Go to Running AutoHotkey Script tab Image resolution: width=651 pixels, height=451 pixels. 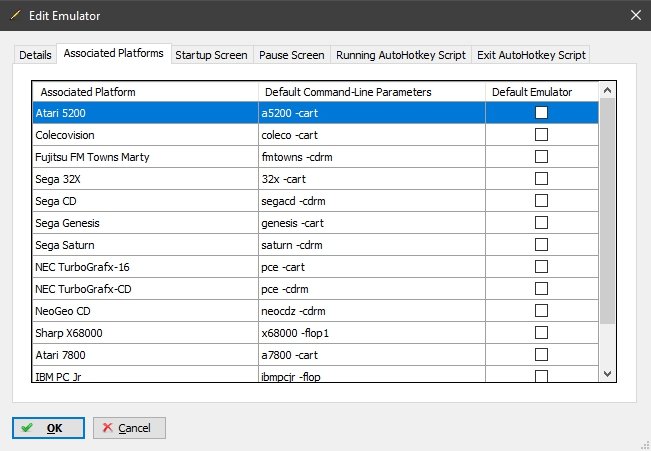[x=401, y=55]
